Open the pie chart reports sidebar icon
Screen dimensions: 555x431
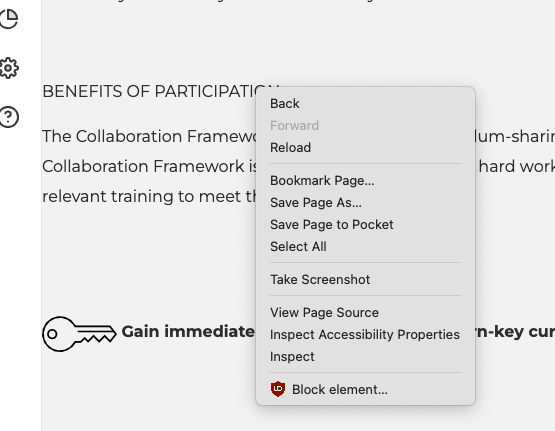(9, 18)
